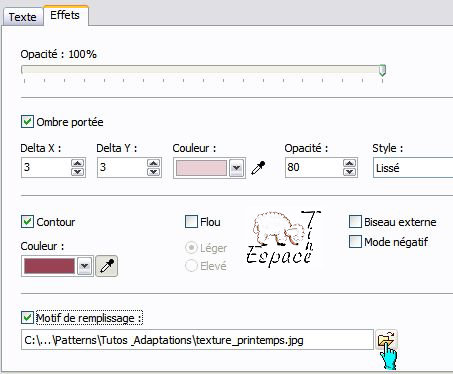Screen dimensions: 453x374
Task: Toggle the Contour checkbox
Action: point(27,222)
